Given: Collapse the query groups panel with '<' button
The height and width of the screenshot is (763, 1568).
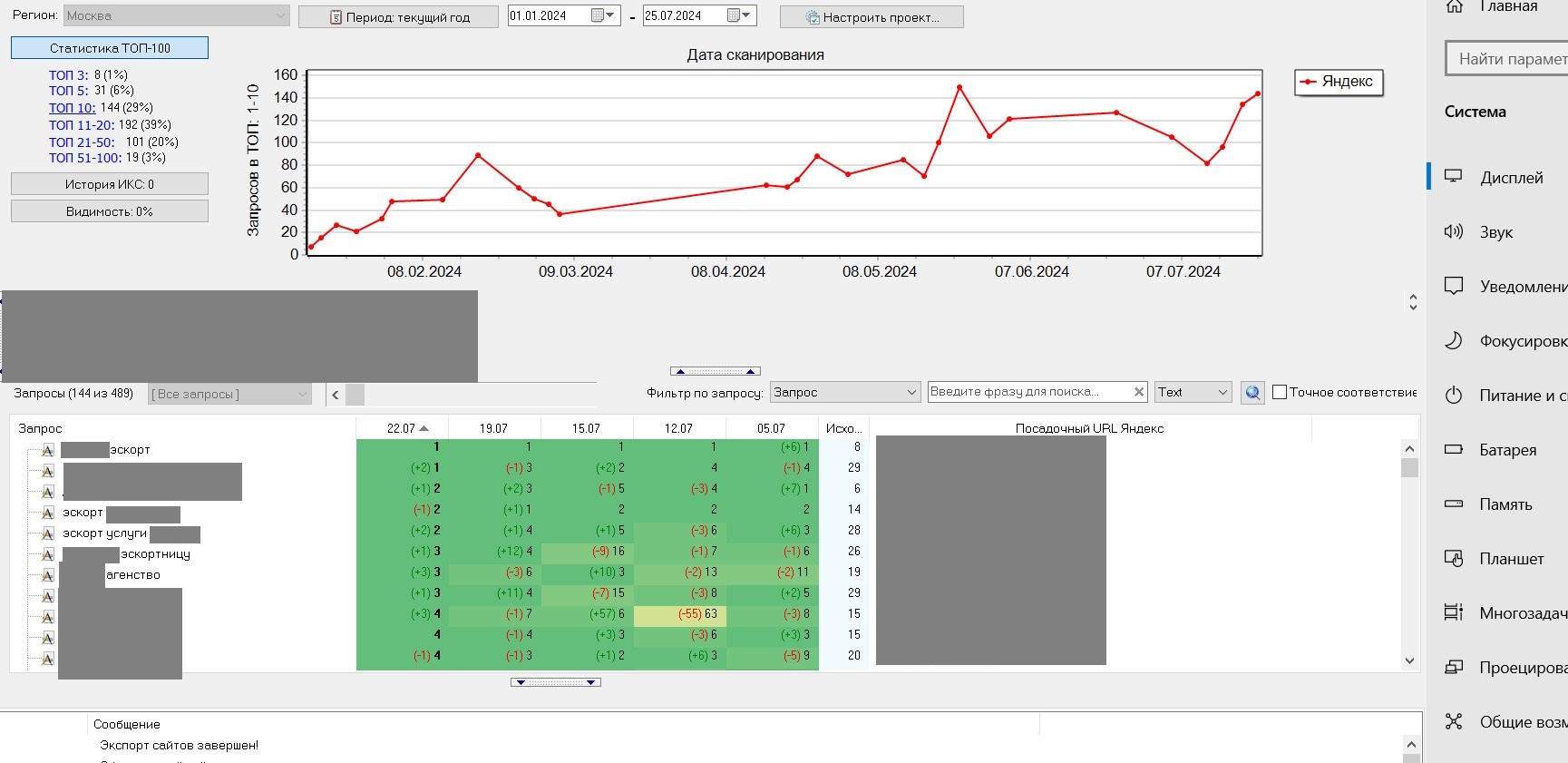Looking at the screenshot, I should click(x=336, y=395).
